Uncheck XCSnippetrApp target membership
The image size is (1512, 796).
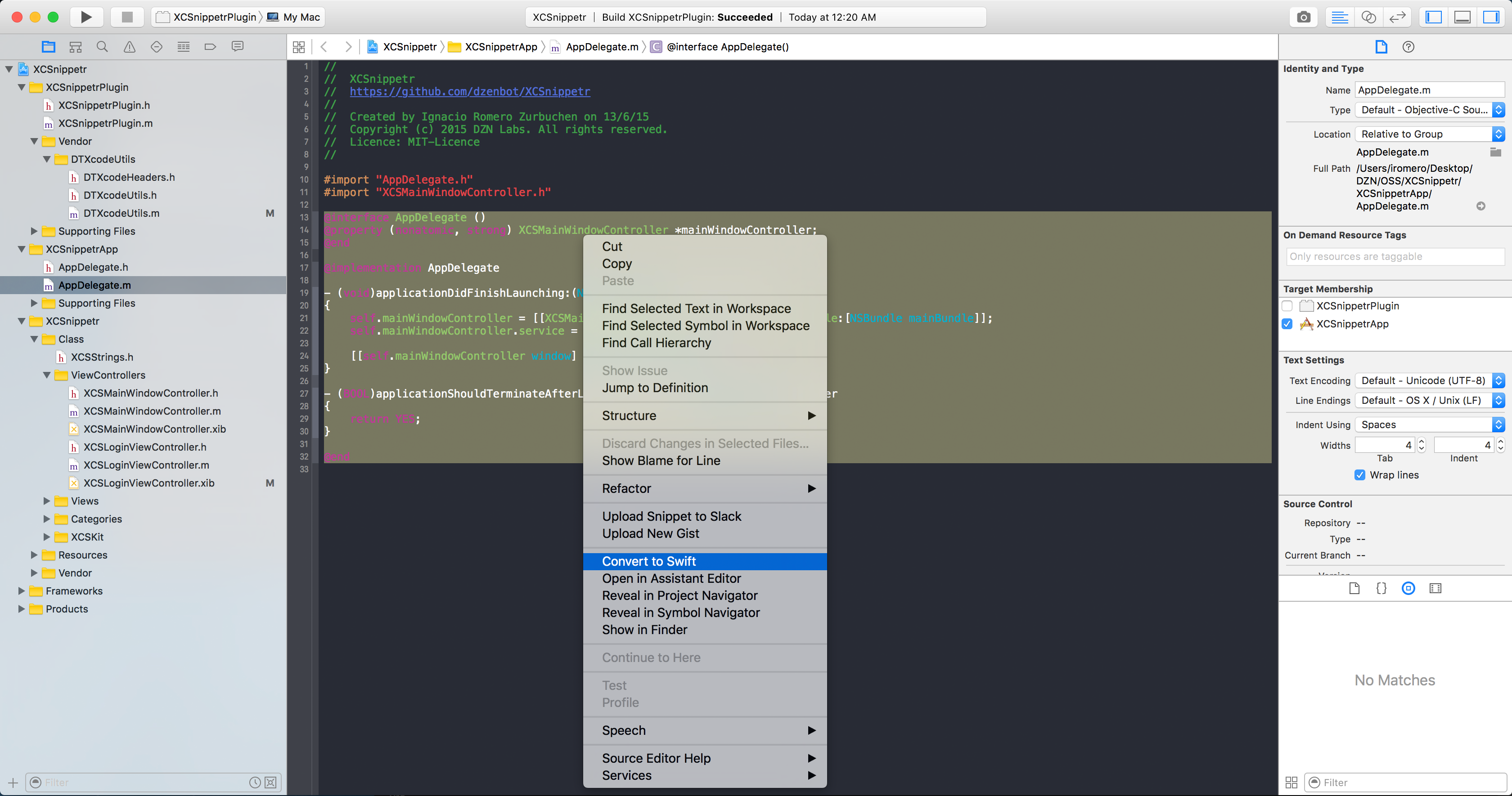[1287, 324]
